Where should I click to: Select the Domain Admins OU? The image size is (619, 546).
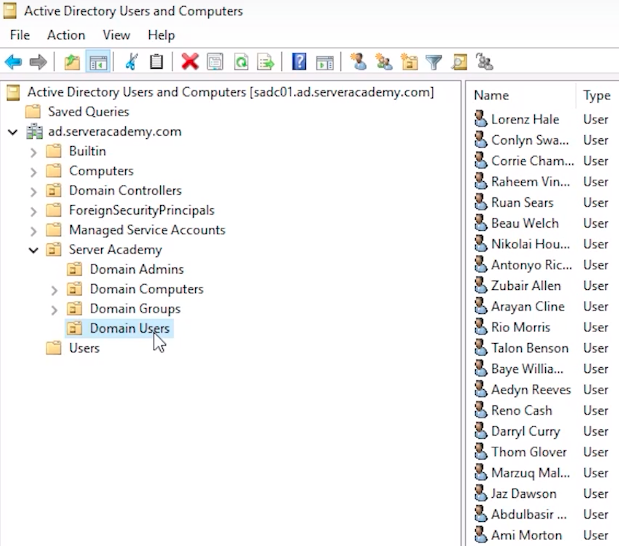click(136, 269)
